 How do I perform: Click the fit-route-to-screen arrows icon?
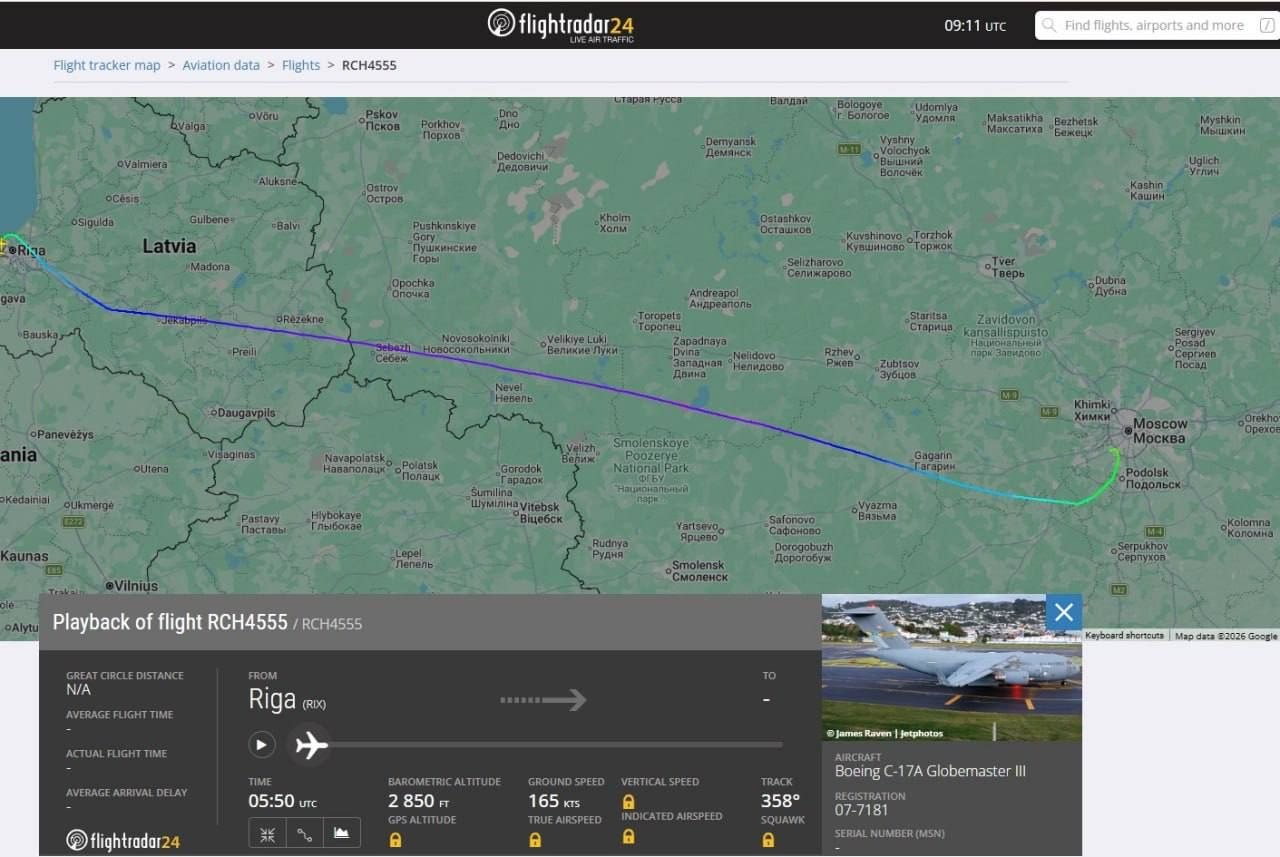click(x=267, y=833)
